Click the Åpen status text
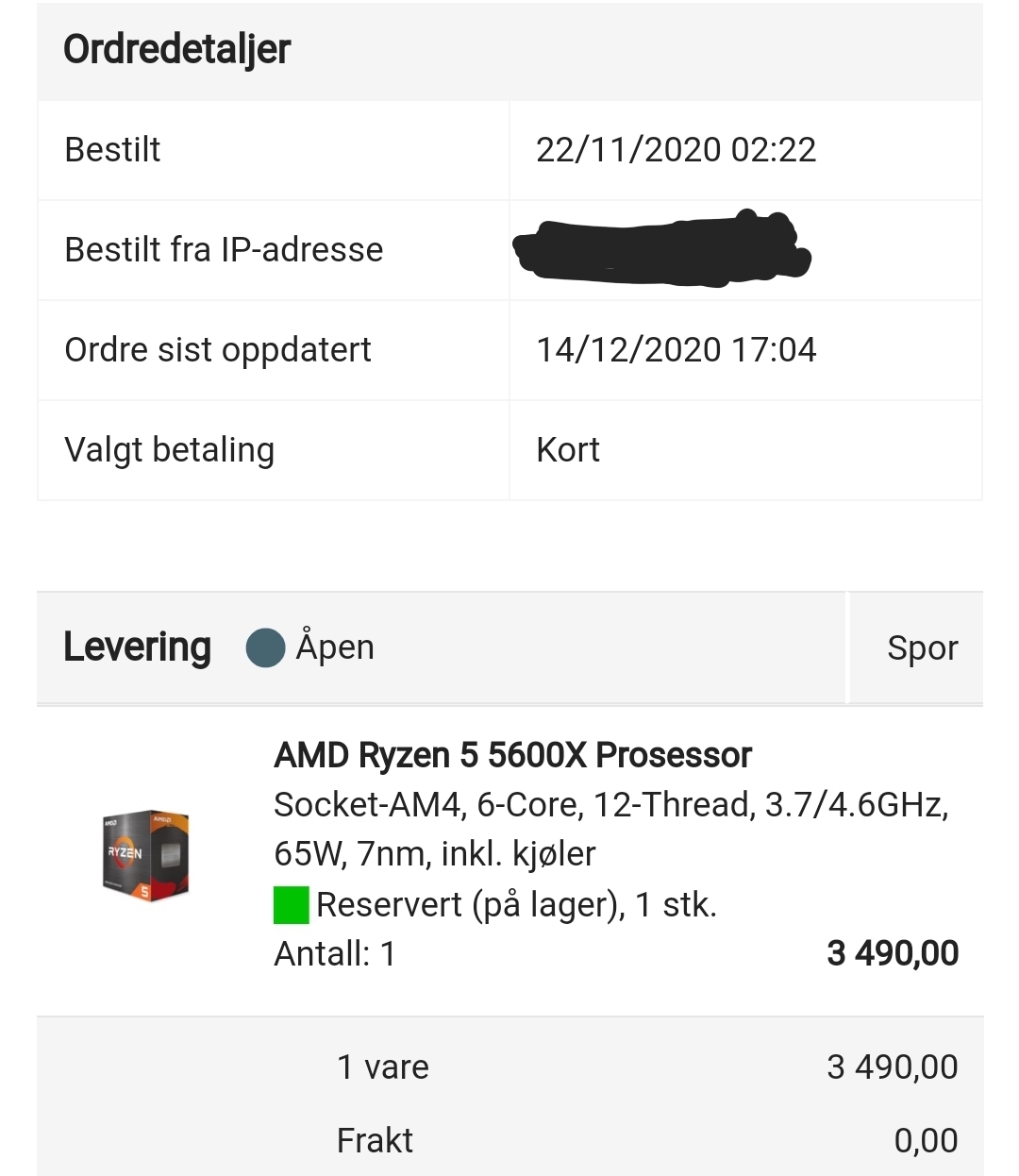 click(x=335, y=647)
